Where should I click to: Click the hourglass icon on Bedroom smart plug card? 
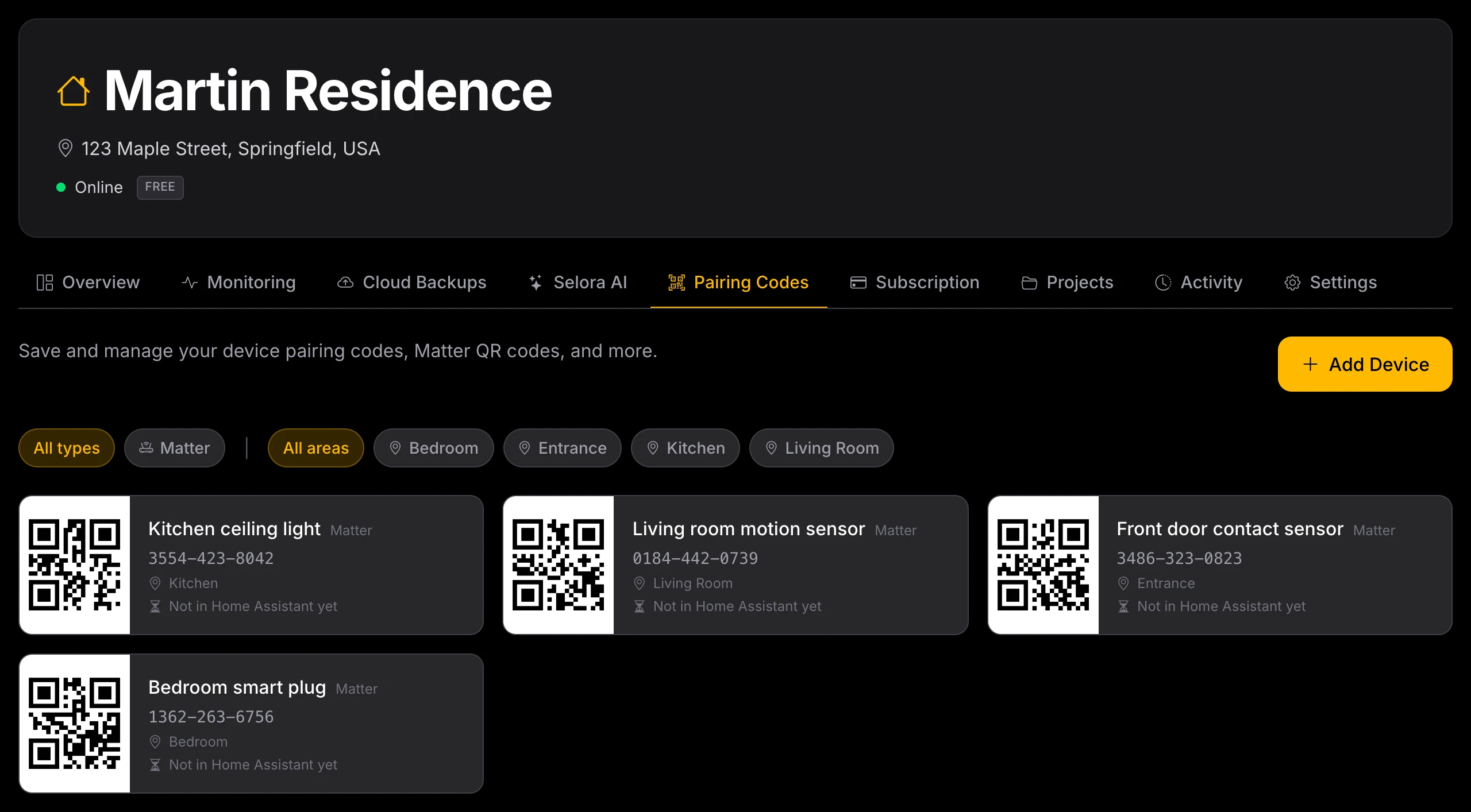click(x=155, y=765)
